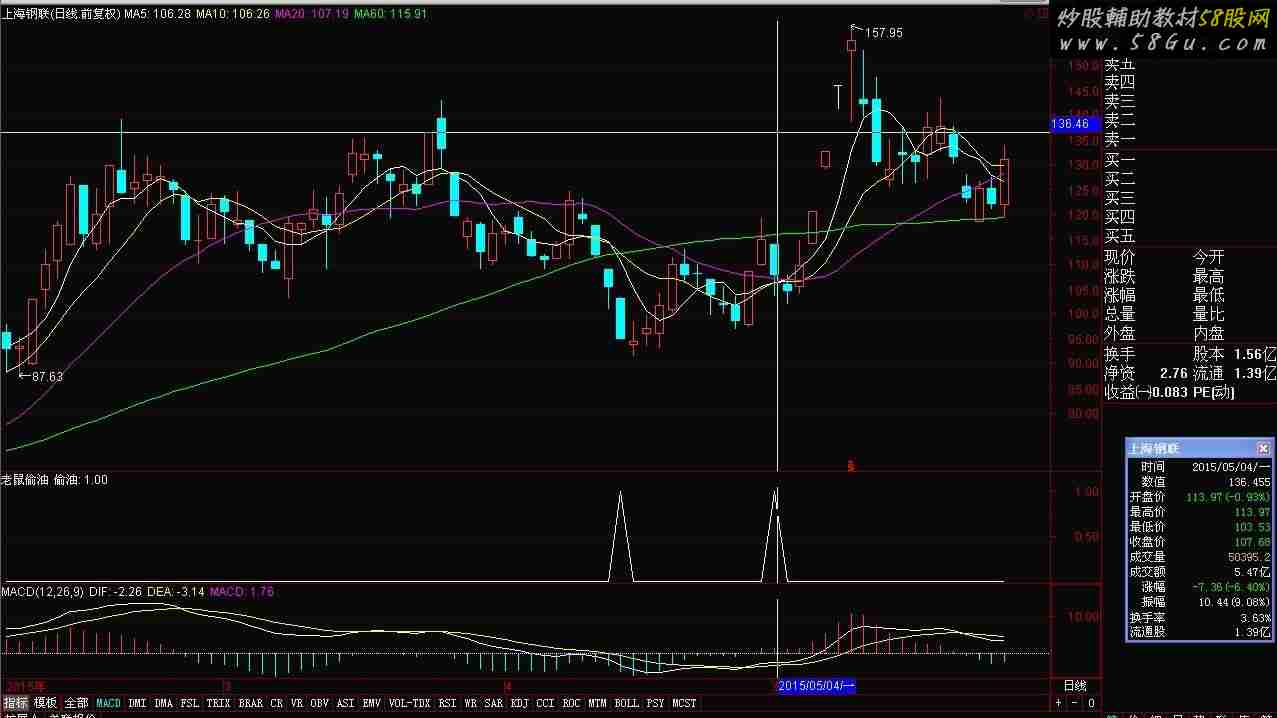The height and width of the screenshot is (718, 1277).
Task: Switch indicator to VR
Action: [297, 703]
